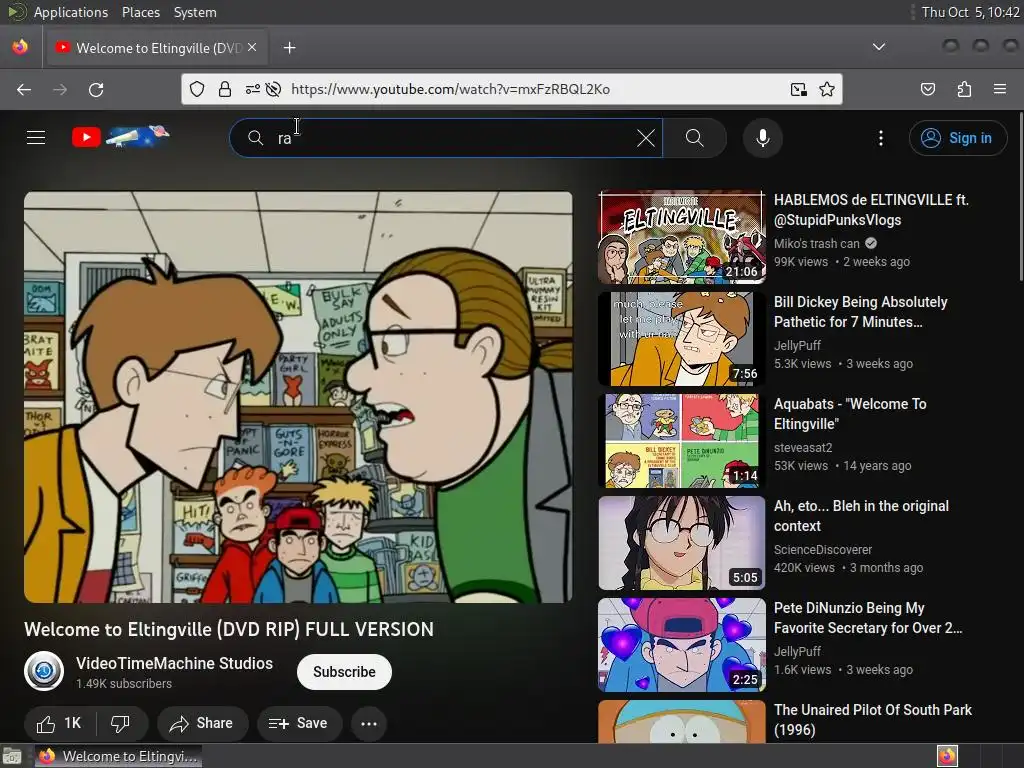Click the clock date in top panel
Screen dimensions: 1024x768
tap(970, 12)
